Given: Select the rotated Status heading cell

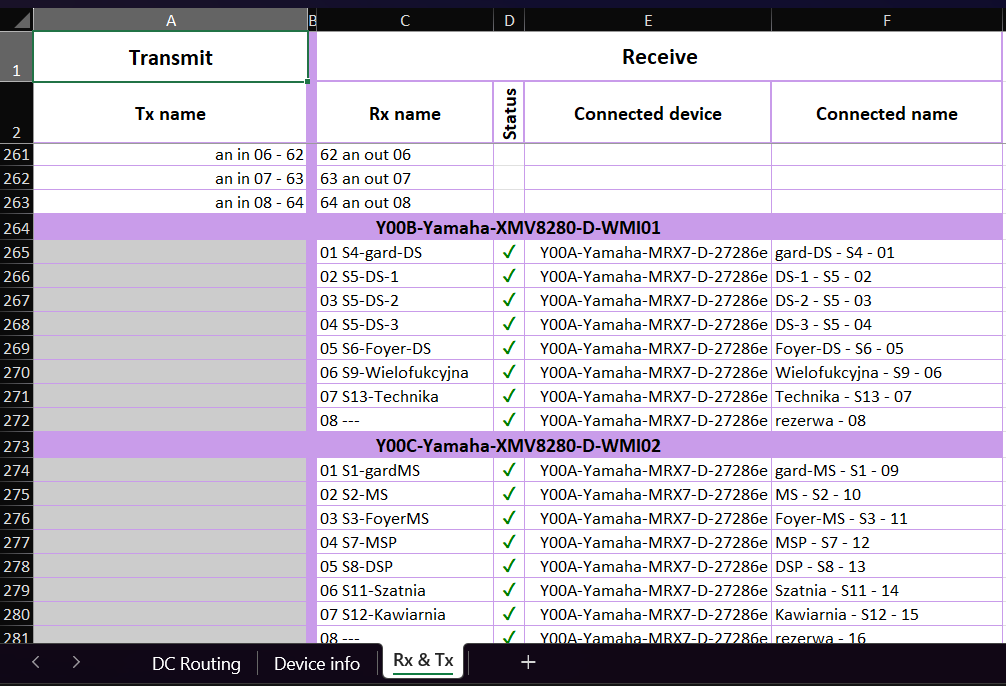Looking at the screenshot, I should pos(509,113).
